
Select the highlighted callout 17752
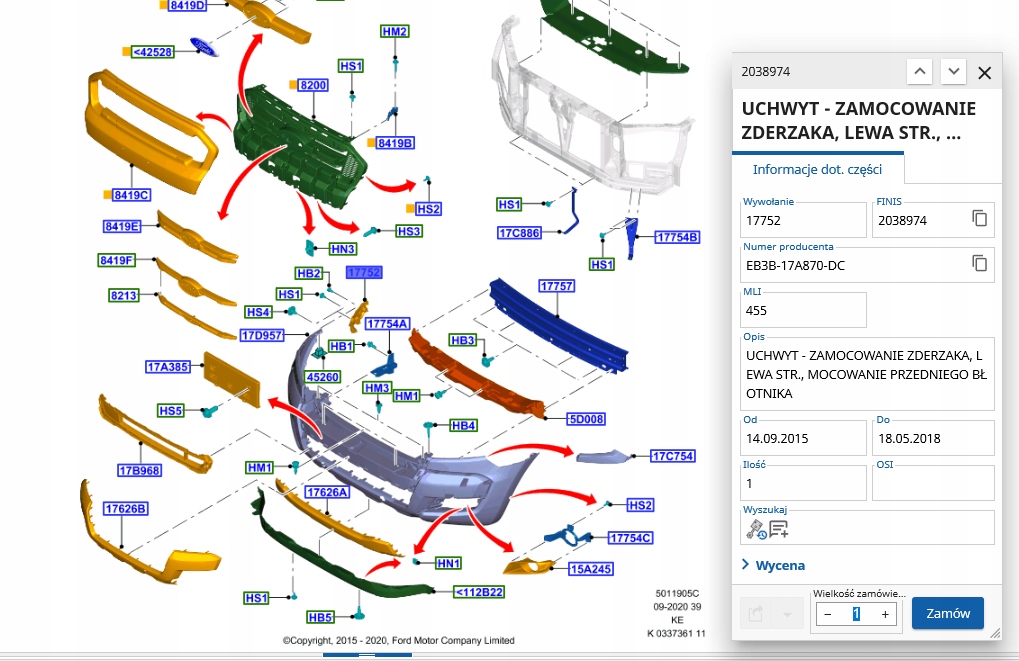[x=364, y=272]
